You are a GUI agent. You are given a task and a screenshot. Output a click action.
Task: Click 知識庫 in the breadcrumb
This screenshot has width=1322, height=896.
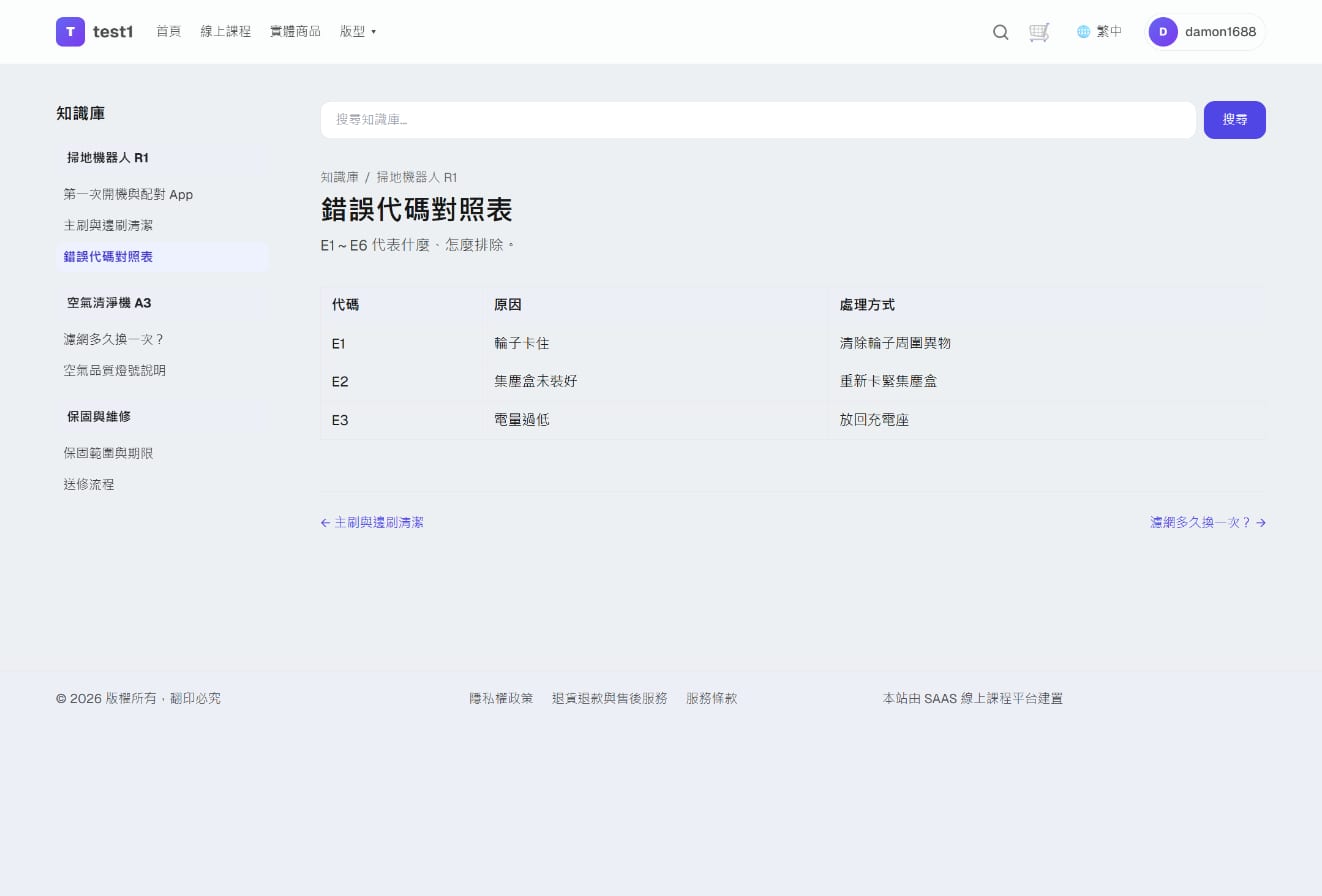point(340,177)
